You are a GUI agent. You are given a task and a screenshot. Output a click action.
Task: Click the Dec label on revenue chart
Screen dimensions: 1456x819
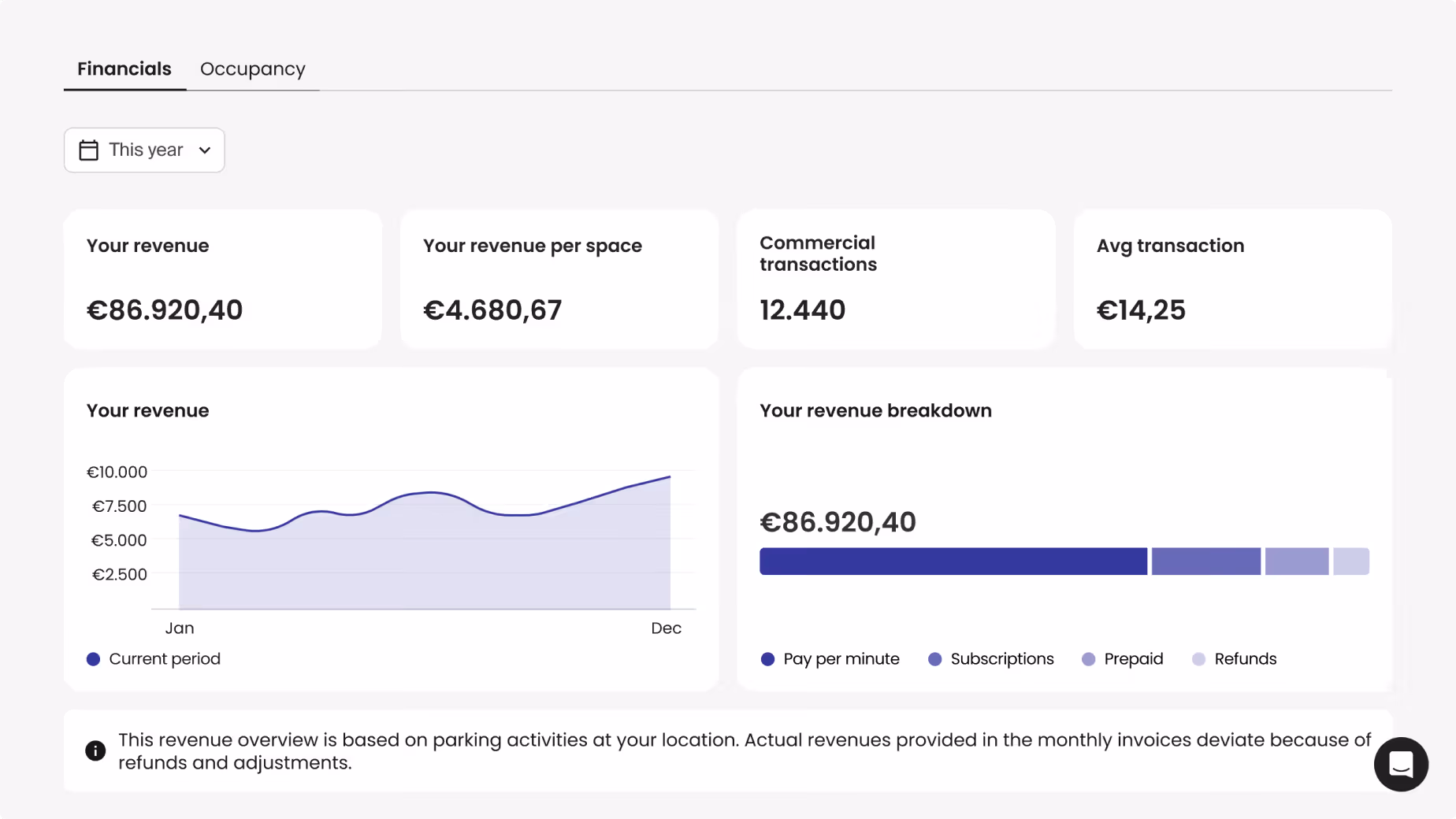click(666, 628)
